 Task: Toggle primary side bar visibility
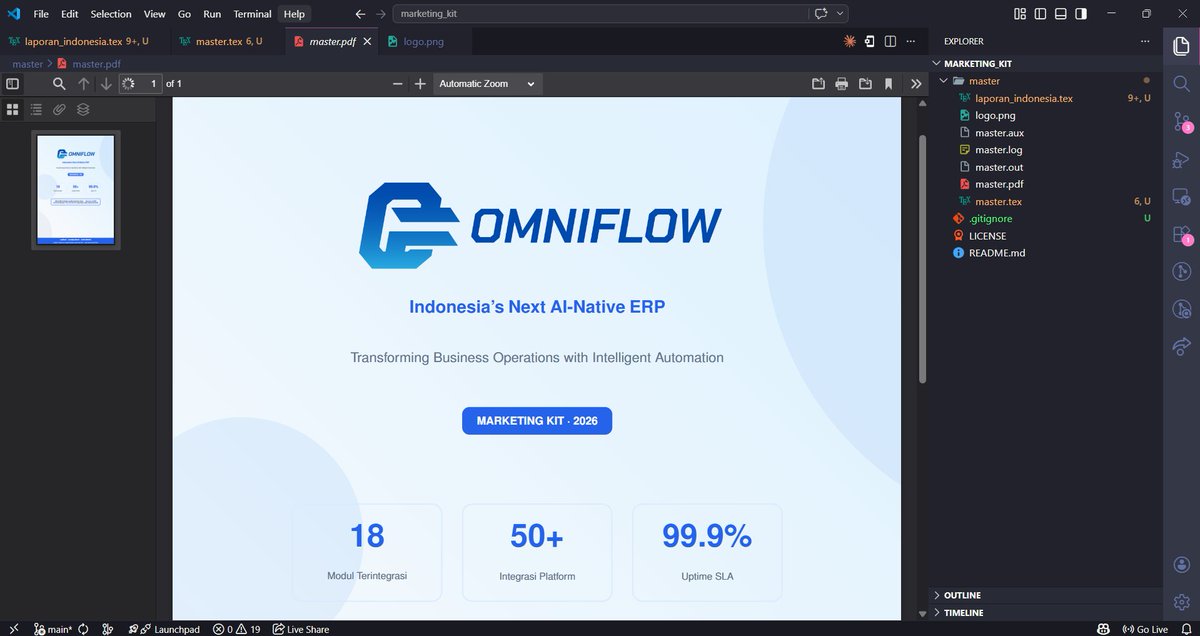click(x=1041, y=14)
